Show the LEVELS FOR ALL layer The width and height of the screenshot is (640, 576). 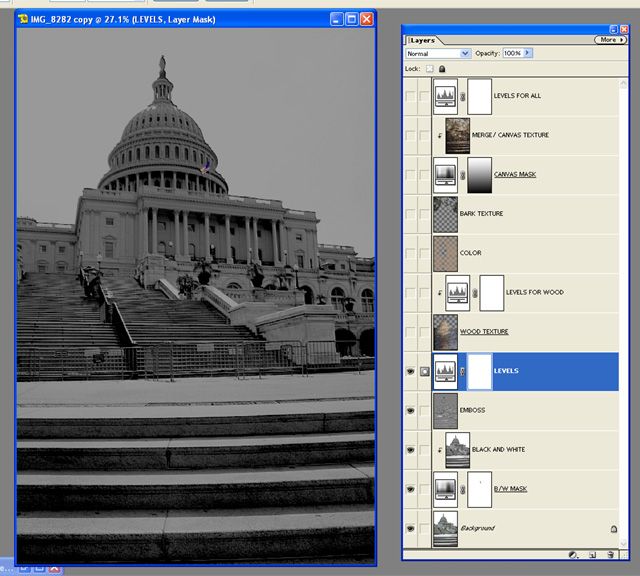(410, 96)
